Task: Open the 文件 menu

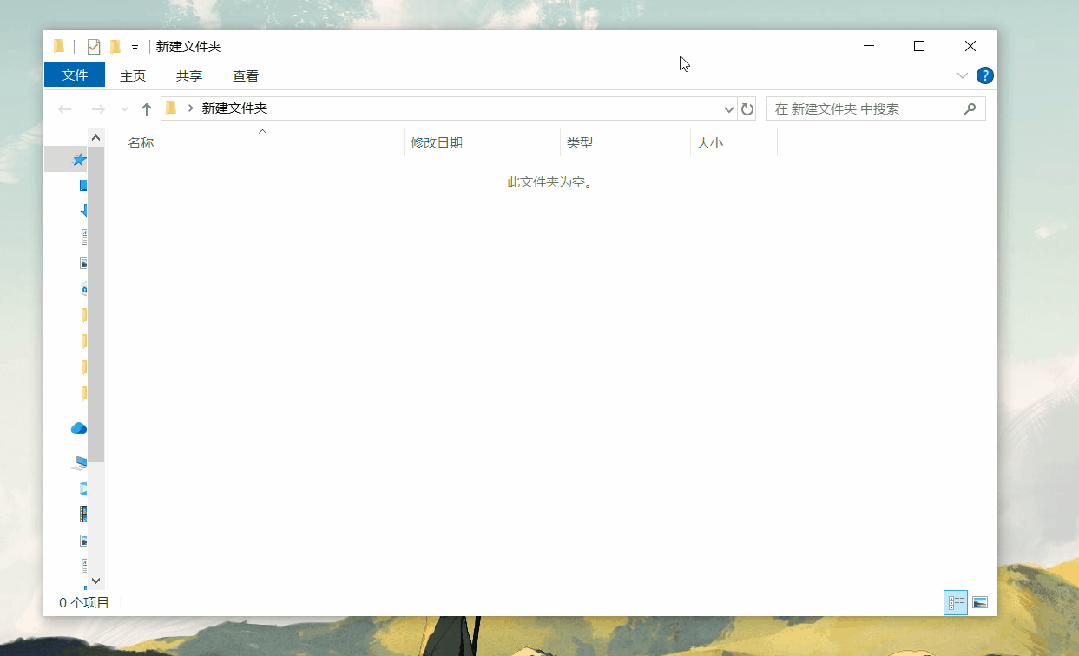Action: click(74, 75)
